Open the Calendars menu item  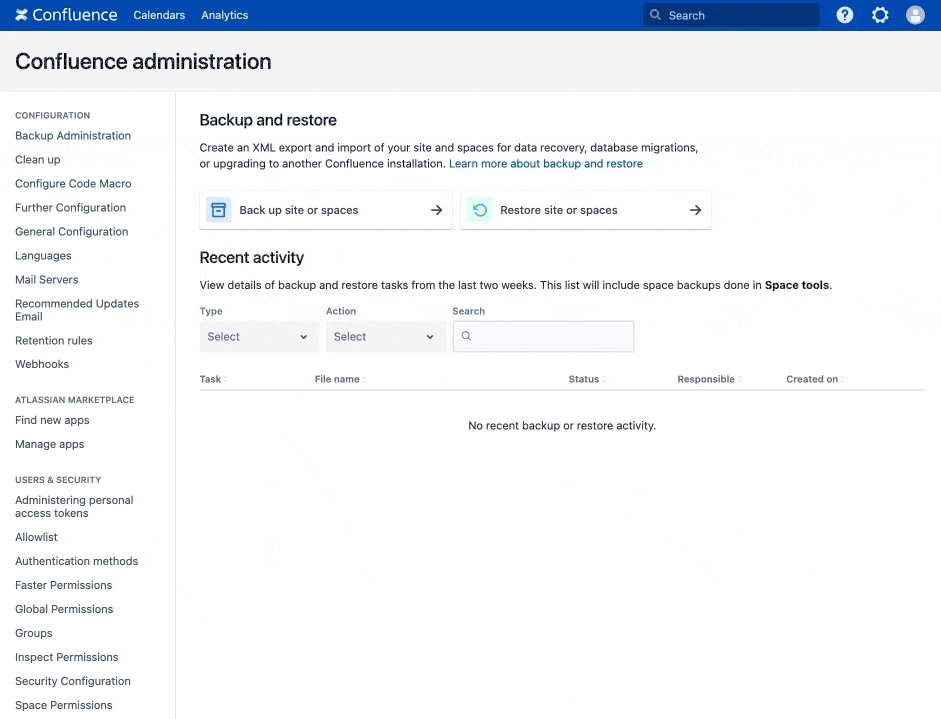159,15
